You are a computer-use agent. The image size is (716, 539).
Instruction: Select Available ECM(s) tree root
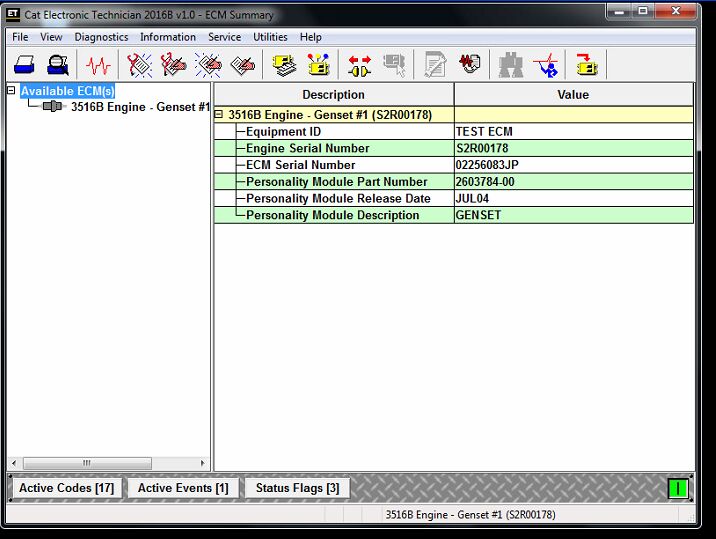coord(68,91)
